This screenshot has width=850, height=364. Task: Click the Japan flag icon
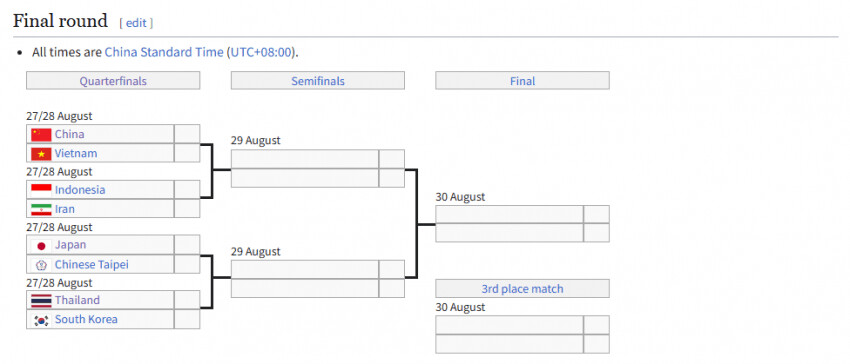click(41, 245)
